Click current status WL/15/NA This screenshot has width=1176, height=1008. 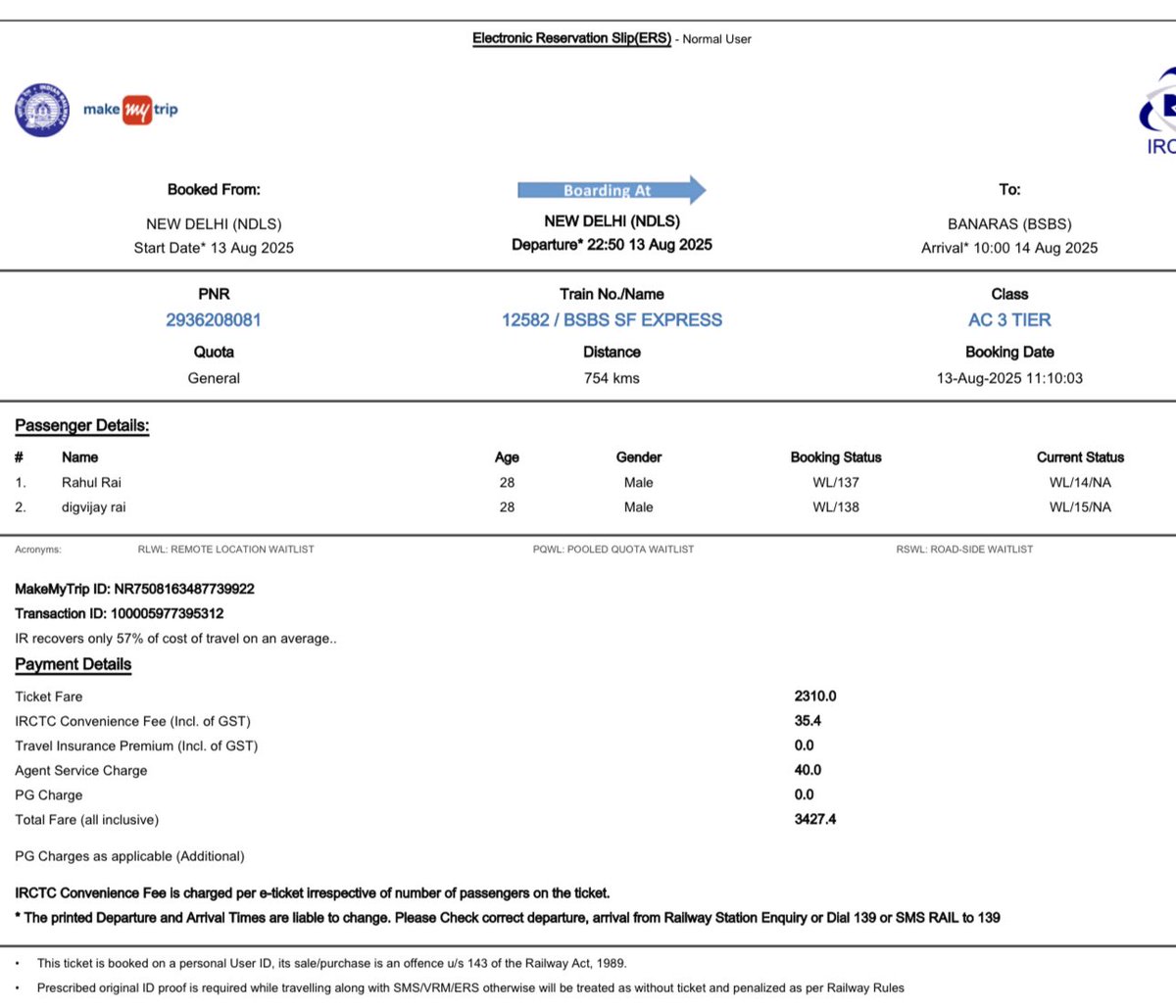[x=1080, y=507]
